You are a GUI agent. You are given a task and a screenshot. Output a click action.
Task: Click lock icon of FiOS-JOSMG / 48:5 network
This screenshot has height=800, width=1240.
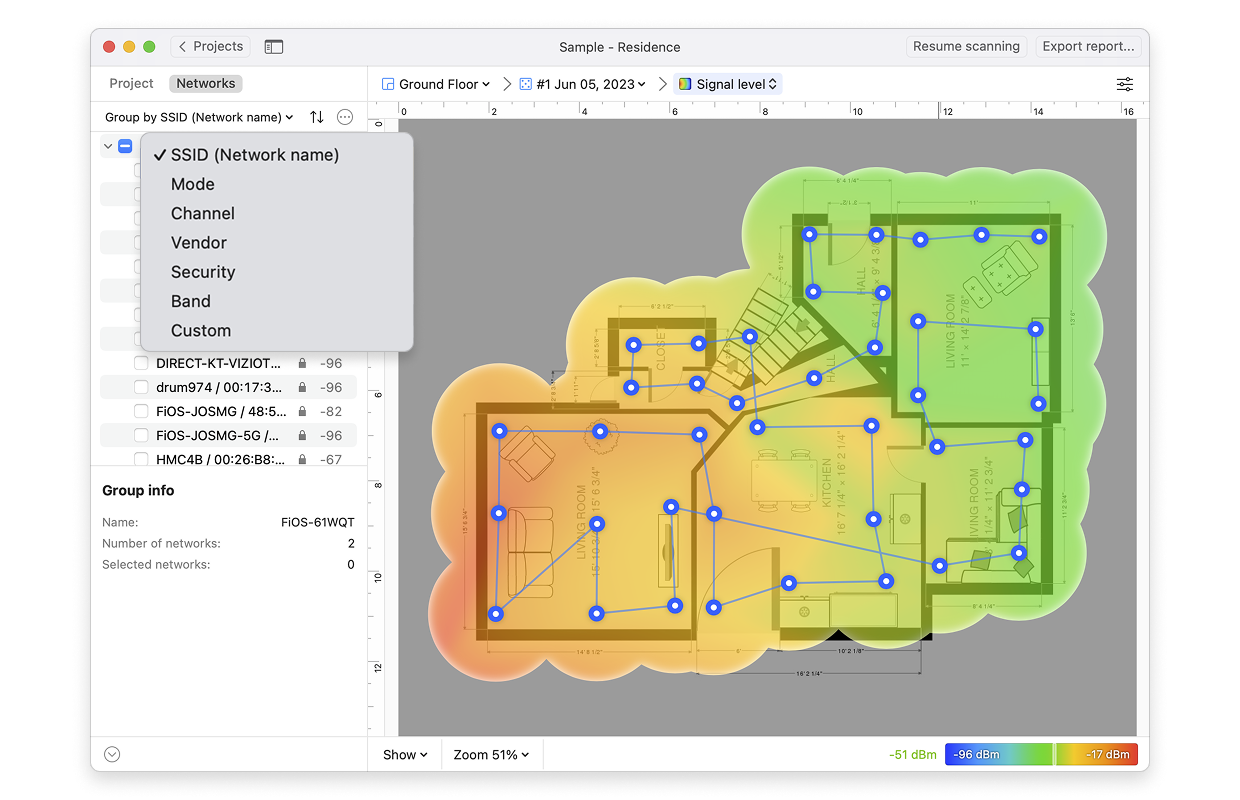[x=302, y=411]
